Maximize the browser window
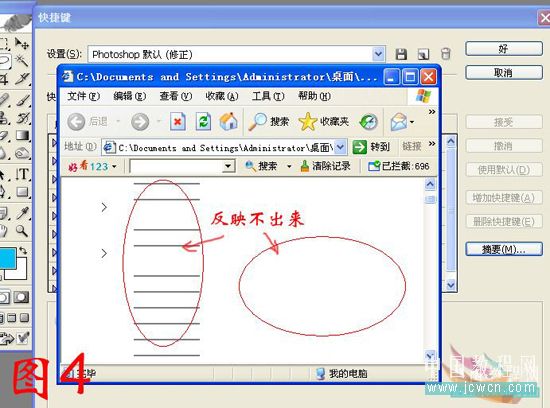The image size is (550, 408). pos(410,76)
